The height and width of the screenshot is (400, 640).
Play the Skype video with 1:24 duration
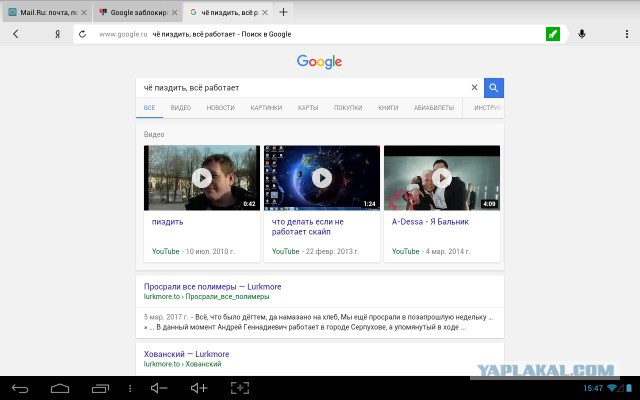(322, 178)
